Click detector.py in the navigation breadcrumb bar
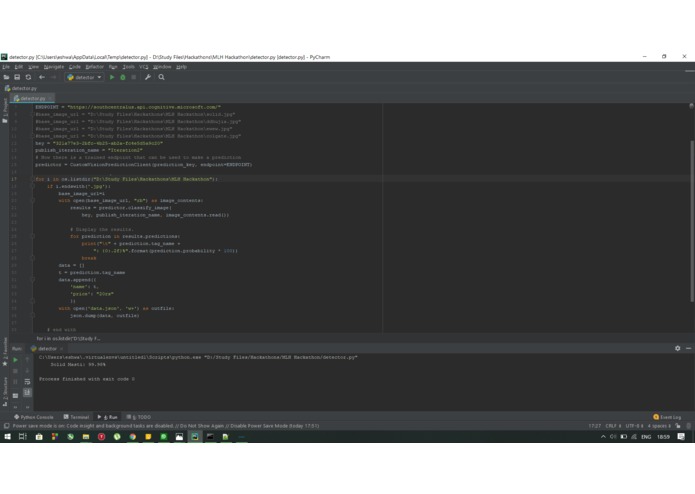The image size is (695, 494). [x=21, y=89]
